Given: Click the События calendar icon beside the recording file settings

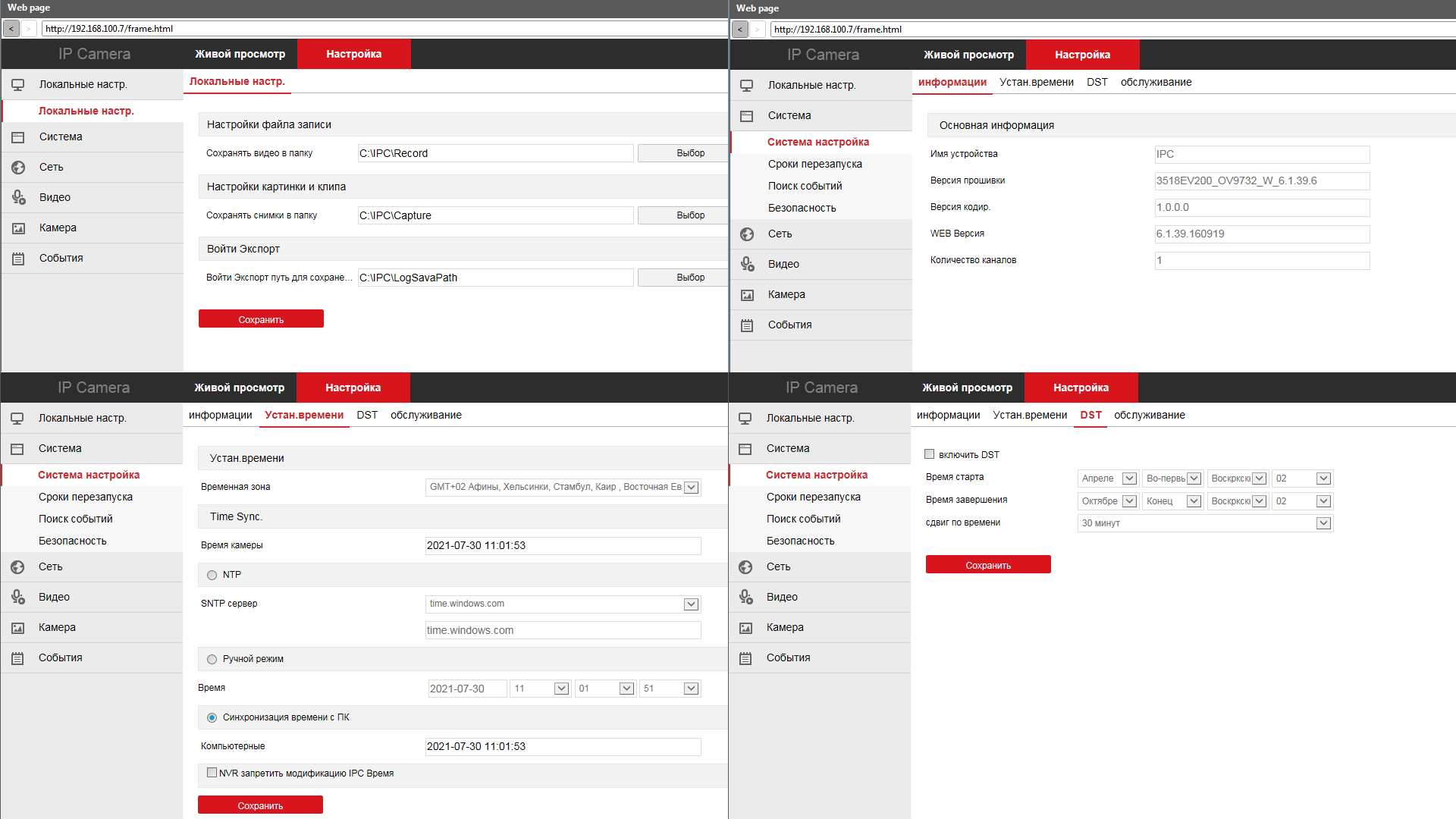Looking at the screenshot, I should (x=18, y=259).
